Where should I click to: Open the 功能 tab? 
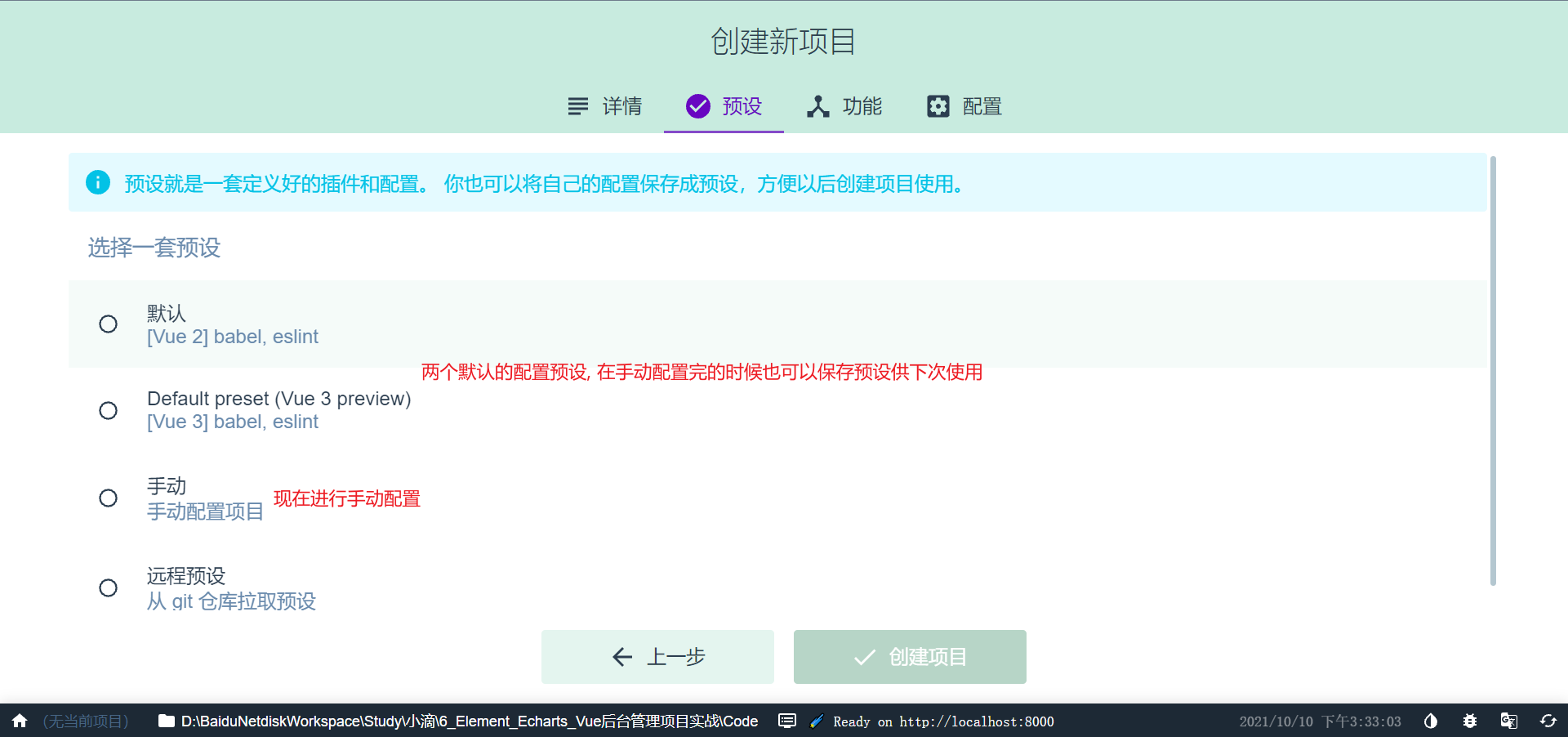pyautogui.click(x=844, y=106)
